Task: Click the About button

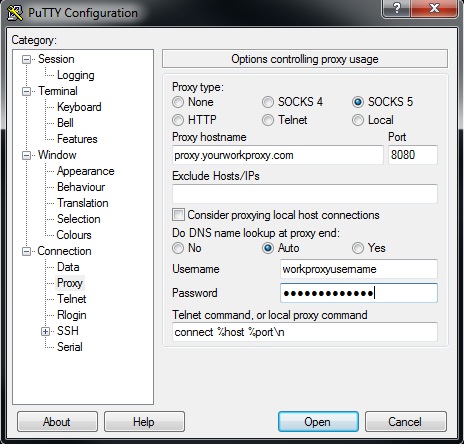Action: point(57,422)
